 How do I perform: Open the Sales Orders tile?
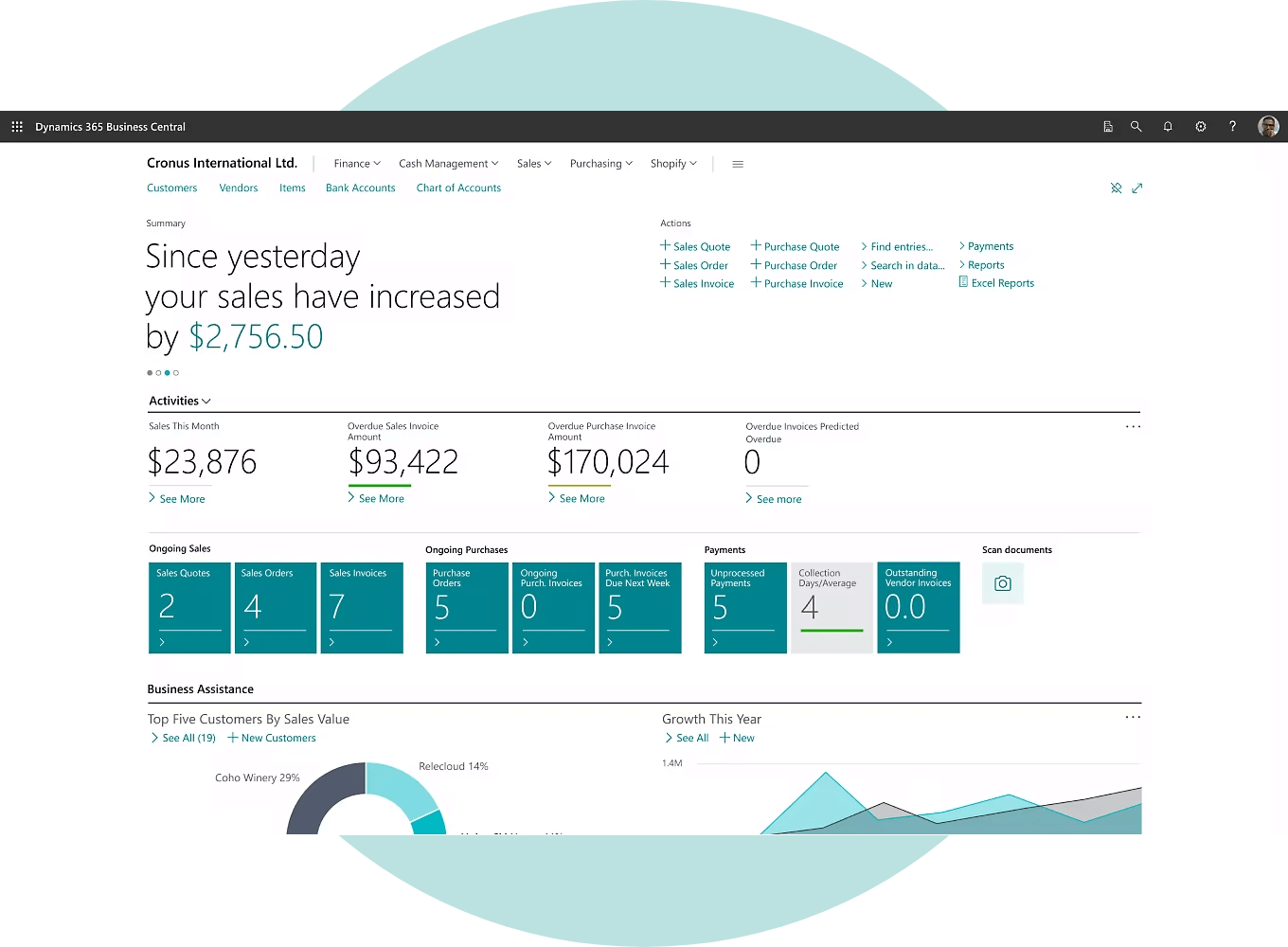[276, 608]
